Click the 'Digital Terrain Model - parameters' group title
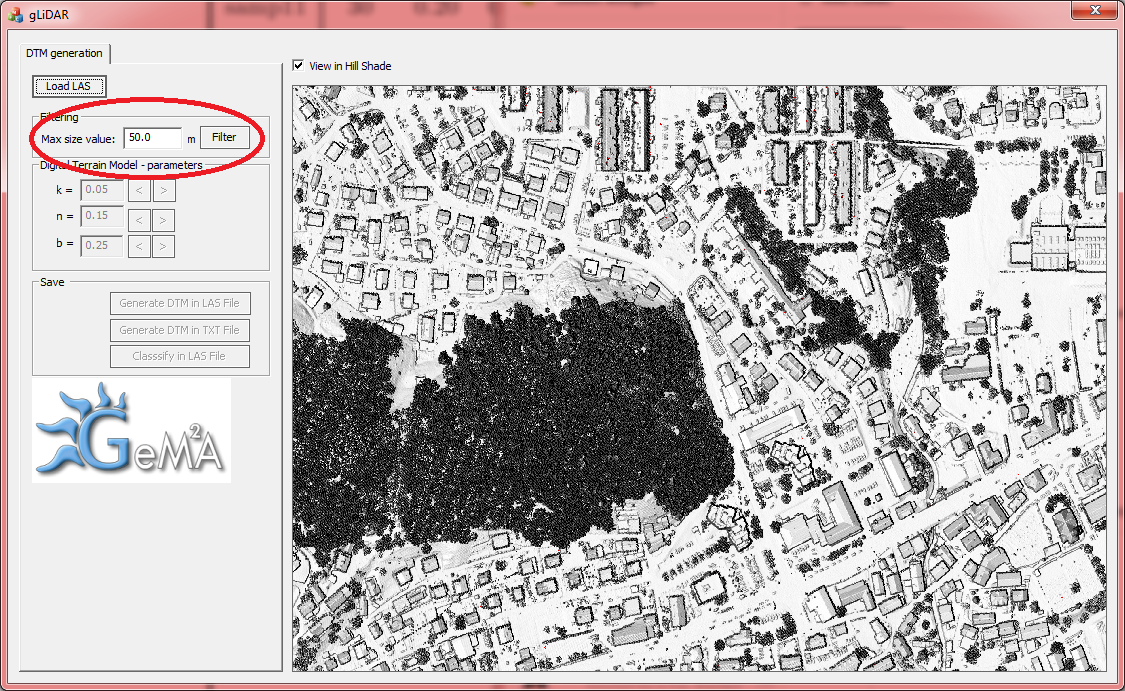The height and width of the screenshot is (691, 1125). (x=121, y=165)
